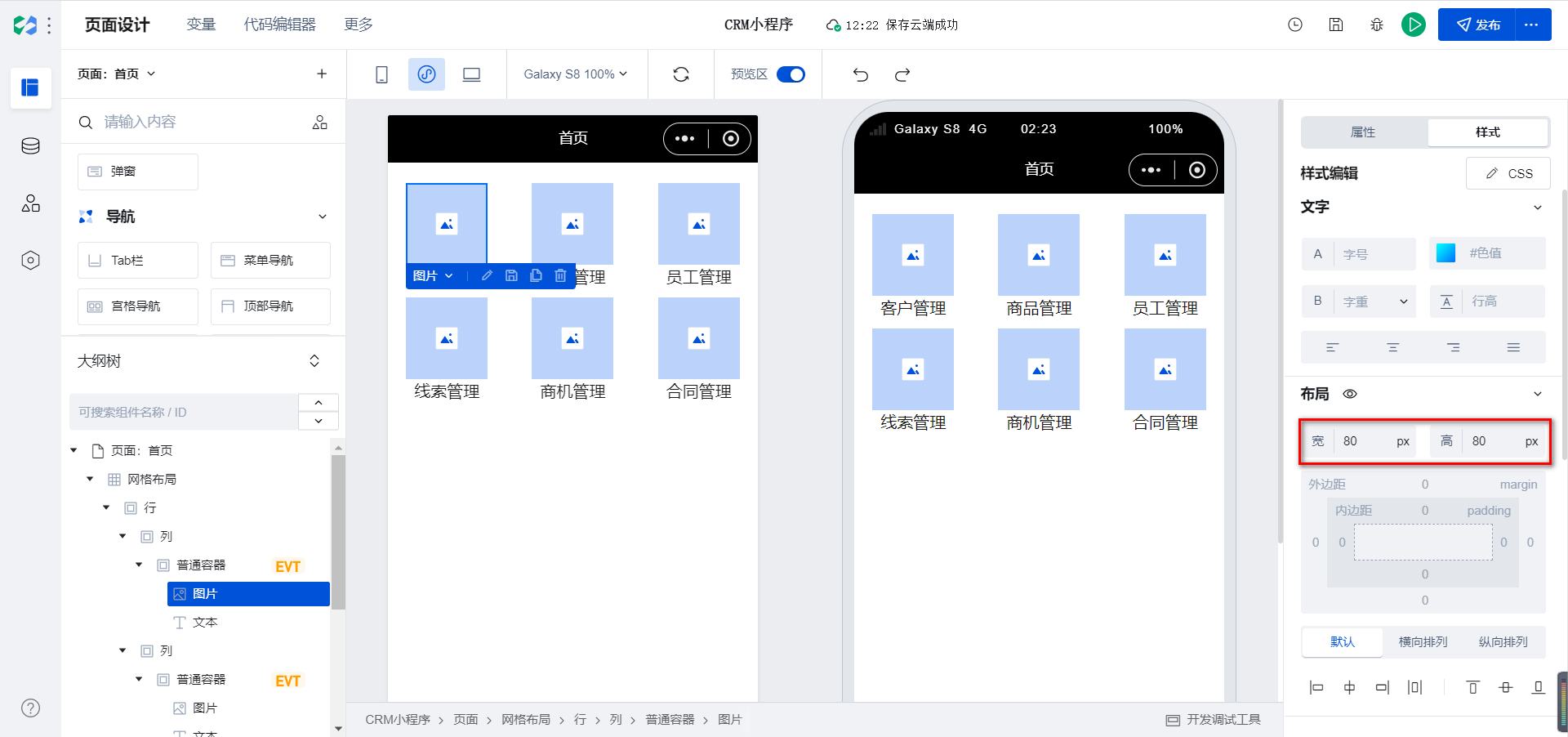Add a new page with plus icon
Viewport: 1568px width, 737px height.
(322, 74)
